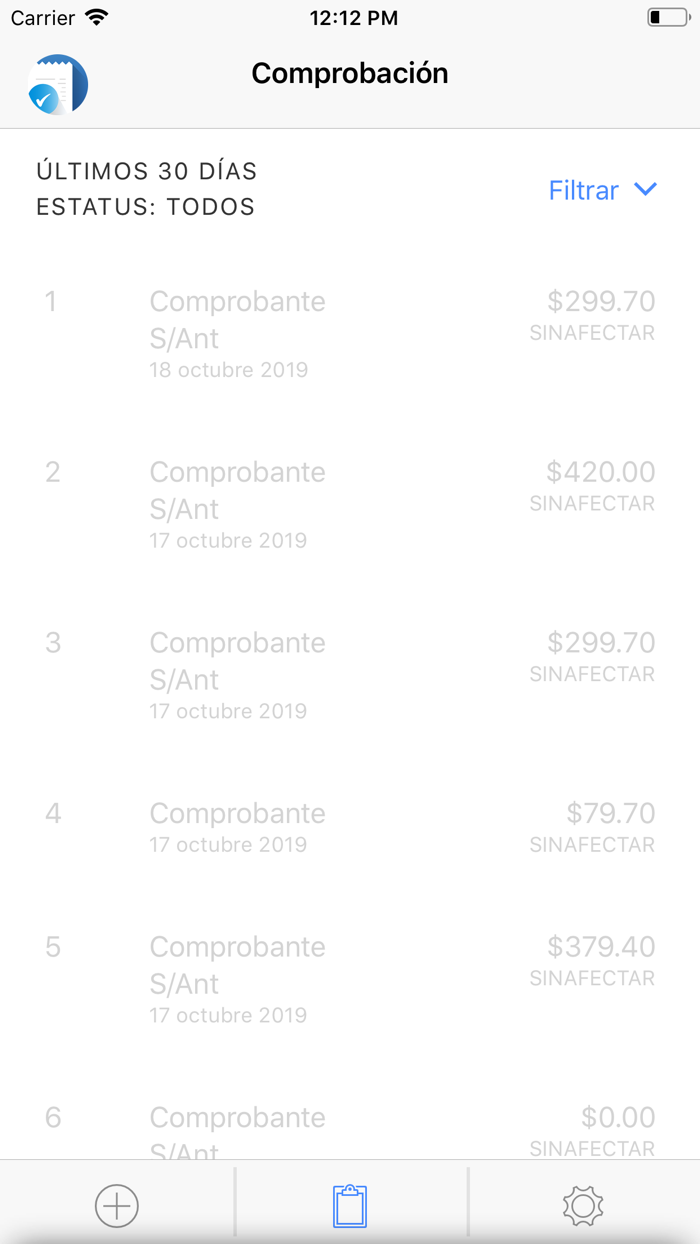
Task: Tap the ESTATUS: TODOS filter label
Action: [146, 207]
